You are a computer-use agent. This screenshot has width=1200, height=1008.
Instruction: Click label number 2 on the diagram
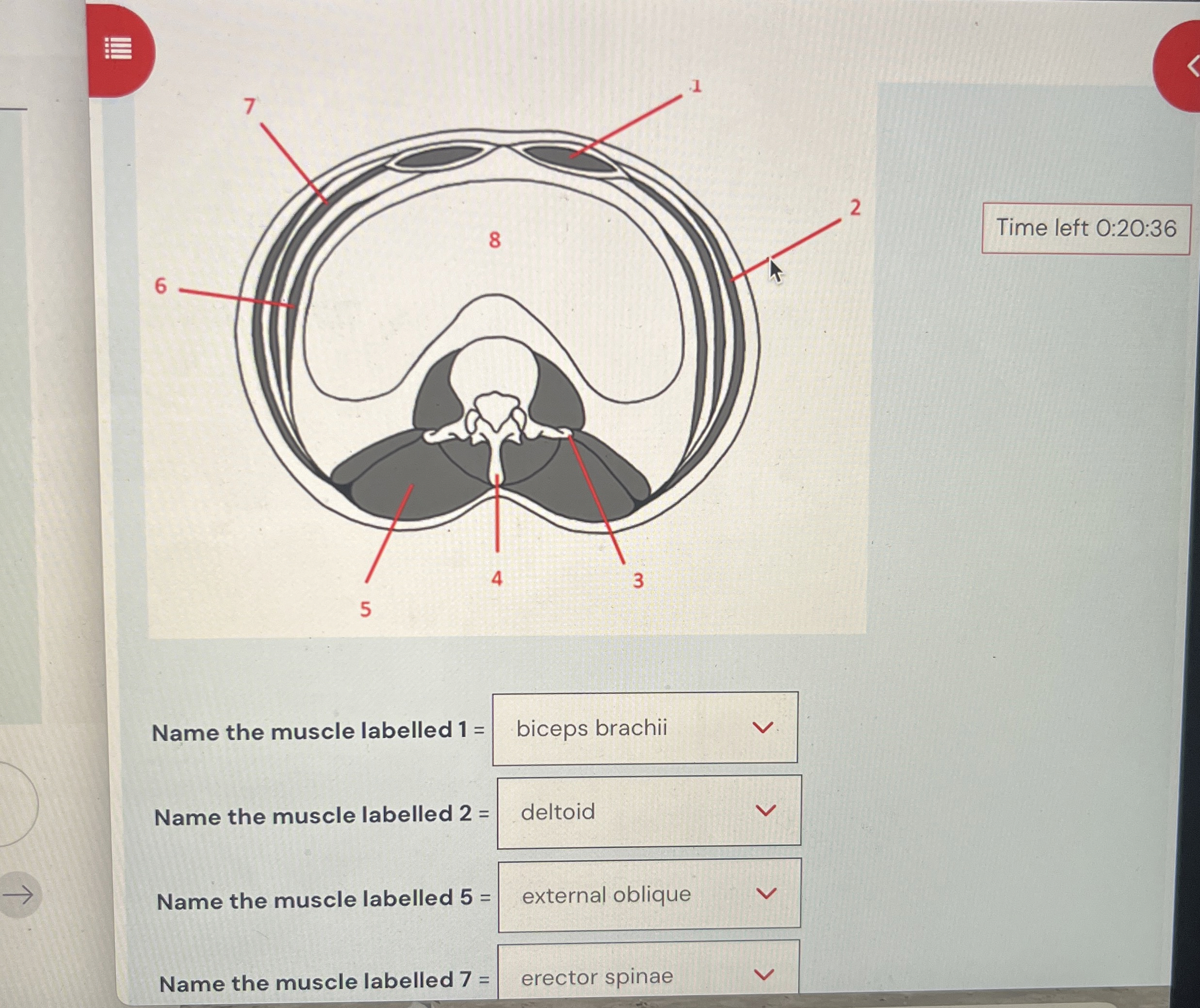click(855, 208)
